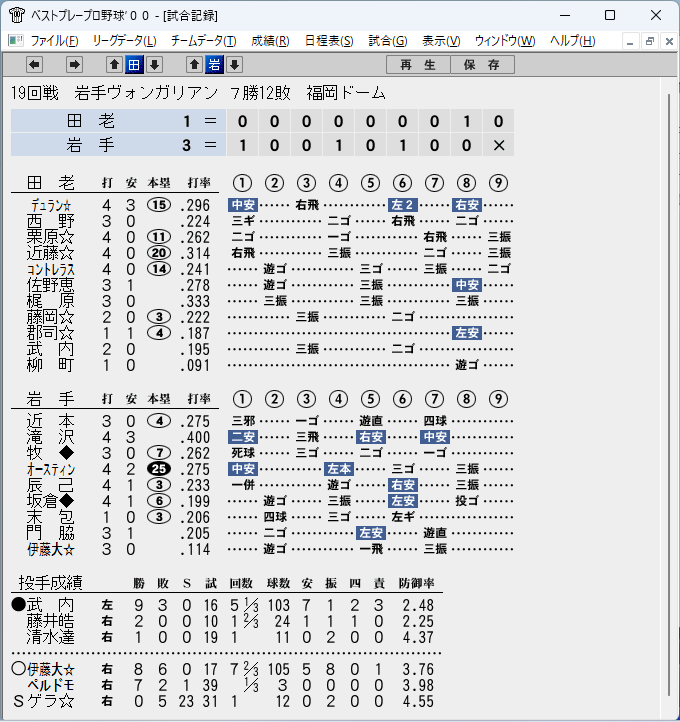Image resolution: width=680 pixels, height=722 pixels.
Task: Click the right arrow next game icon
Action: click(74, 65)
